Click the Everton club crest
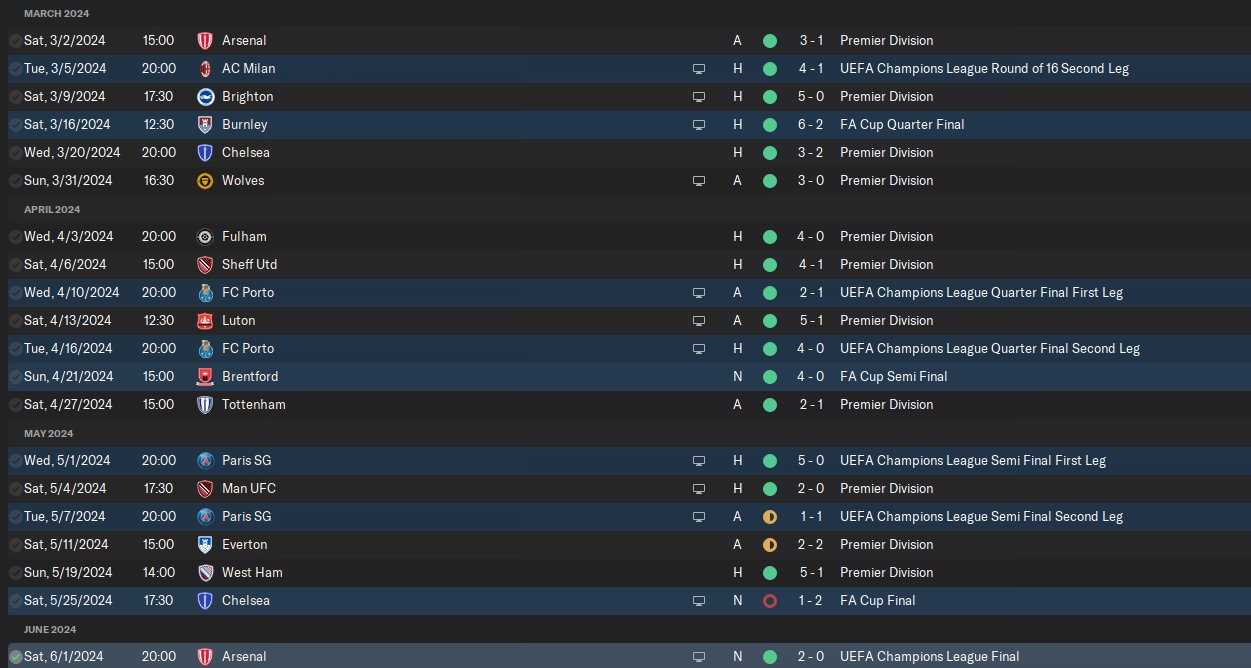This screenshot has height=668, width=1251. (205, 545)
